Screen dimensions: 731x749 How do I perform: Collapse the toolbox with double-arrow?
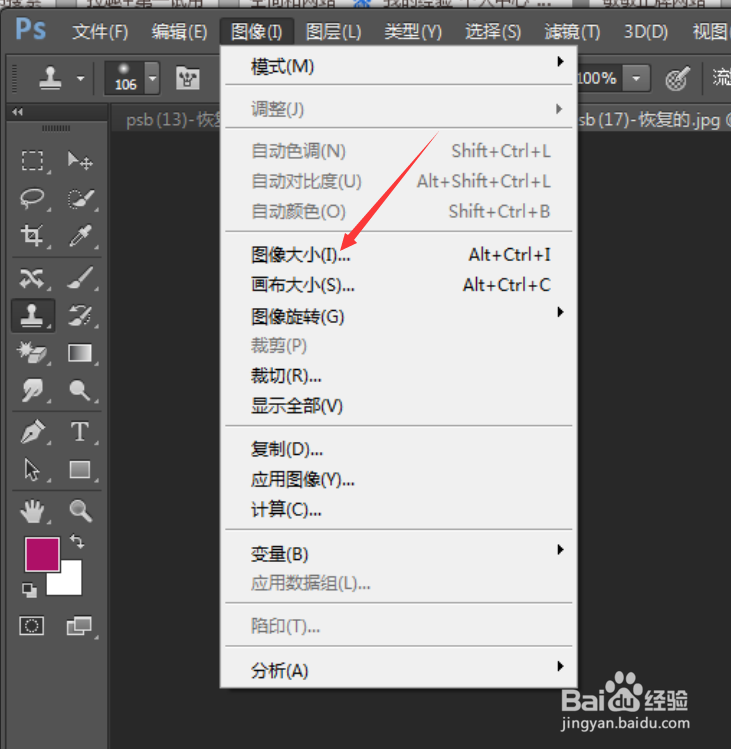tap(18, 112)
